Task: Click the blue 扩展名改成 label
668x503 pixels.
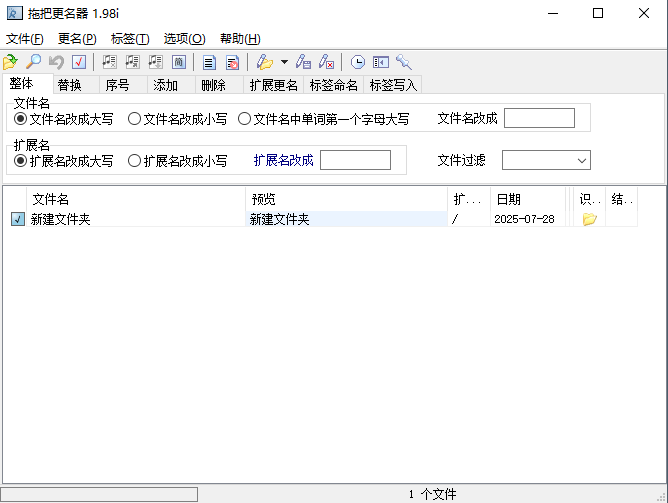Action: 284,160
